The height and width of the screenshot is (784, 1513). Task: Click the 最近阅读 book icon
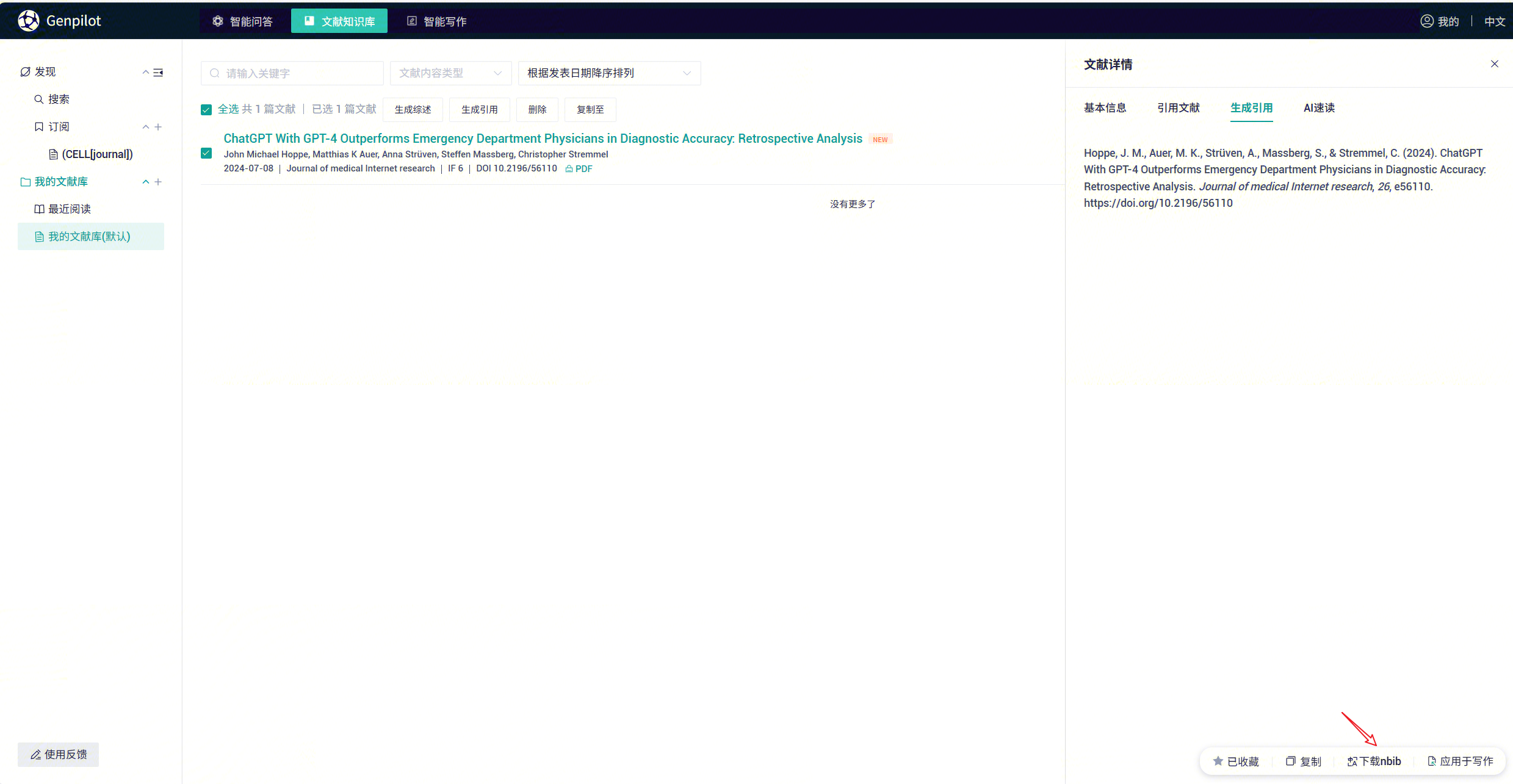tap(39, 209)
